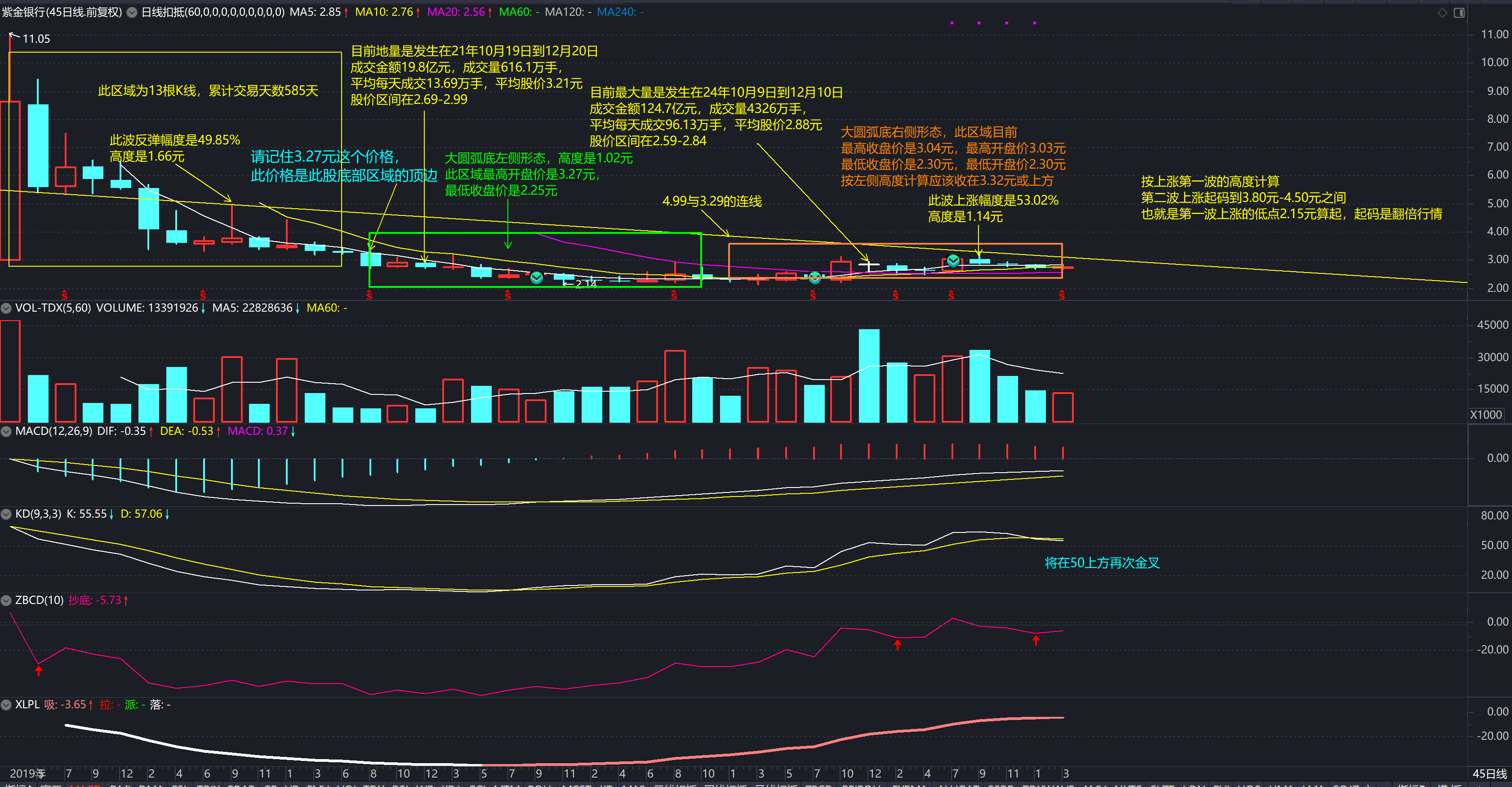Expand the VOL-TDX indicator dropdown circle
This screenshot has height=787, width=1512.
point(6,308)
